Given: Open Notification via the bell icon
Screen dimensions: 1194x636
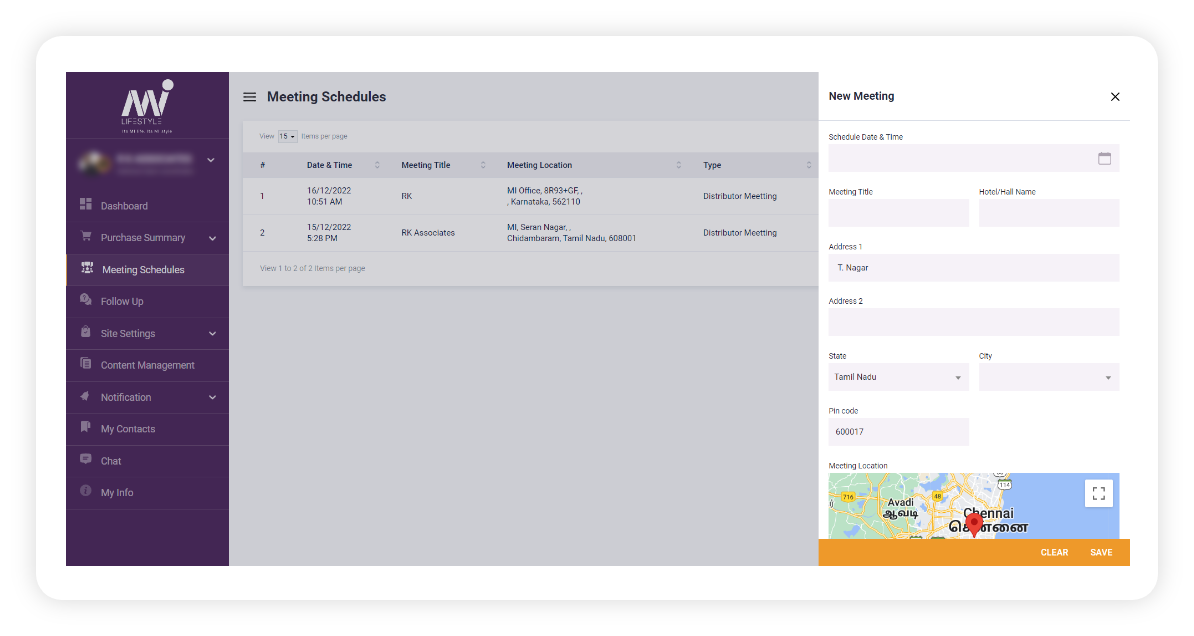Looking at the screenshot, I should 85,397.
